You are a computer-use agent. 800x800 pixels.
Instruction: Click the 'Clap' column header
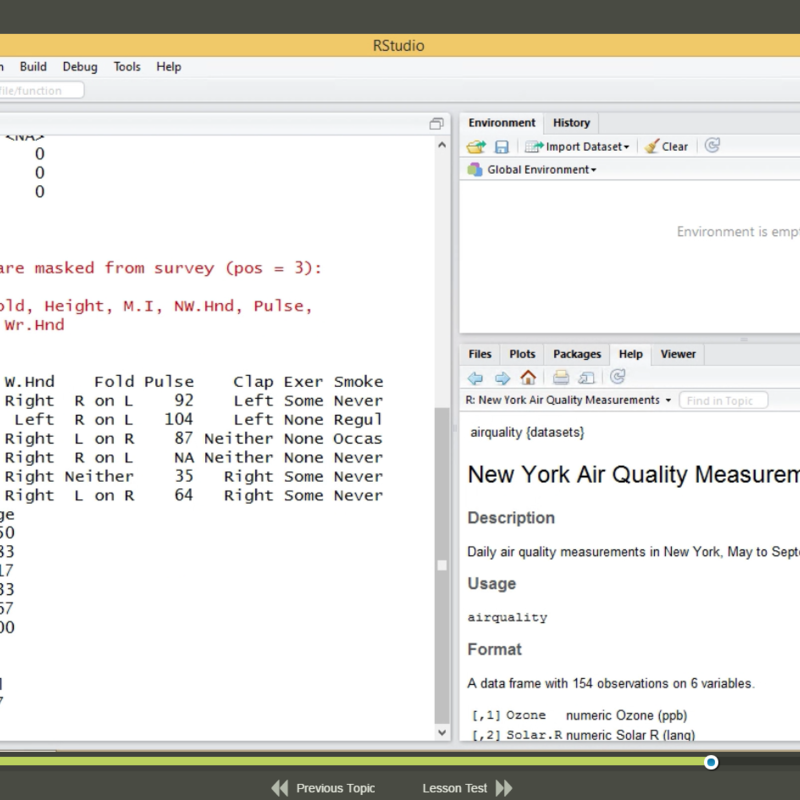point(253,382)
